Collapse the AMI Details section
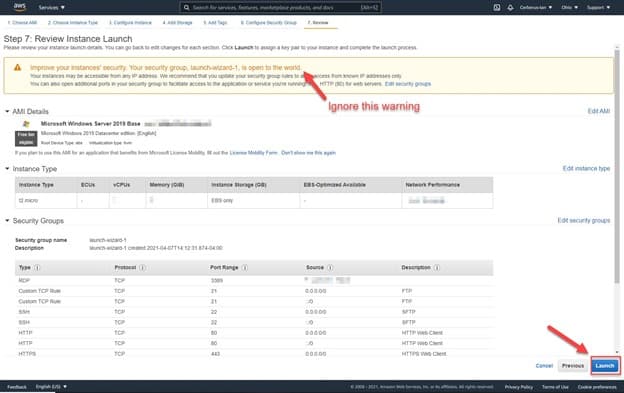Image resolution: width=624 pixels, height=393 pixels. click(x=7, y=111)
